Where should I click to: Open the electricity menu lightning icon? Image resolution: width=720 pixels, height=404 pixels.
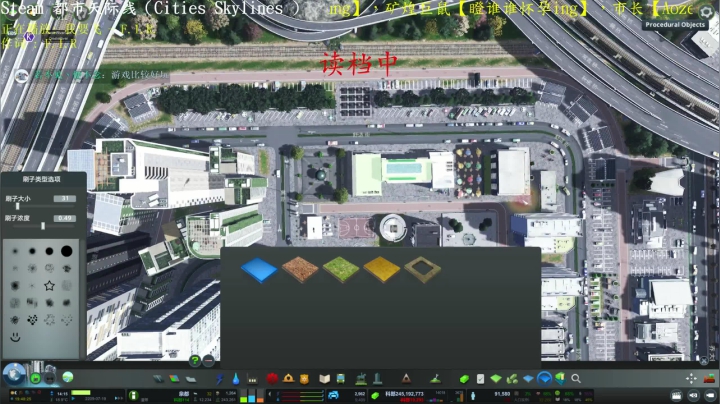(220, 379)
